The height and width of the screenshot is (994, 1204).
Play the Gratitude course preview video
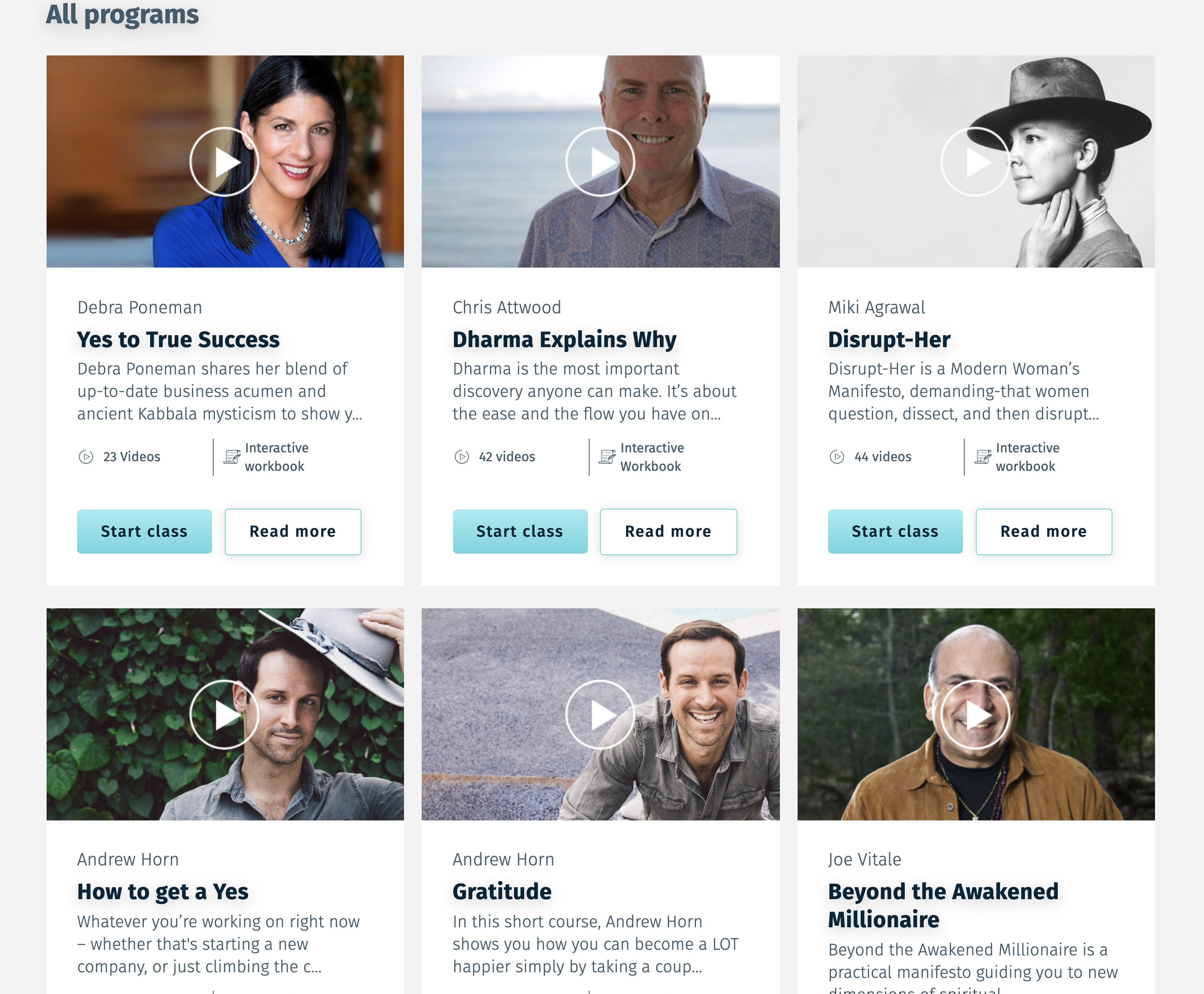coord(600,715)
